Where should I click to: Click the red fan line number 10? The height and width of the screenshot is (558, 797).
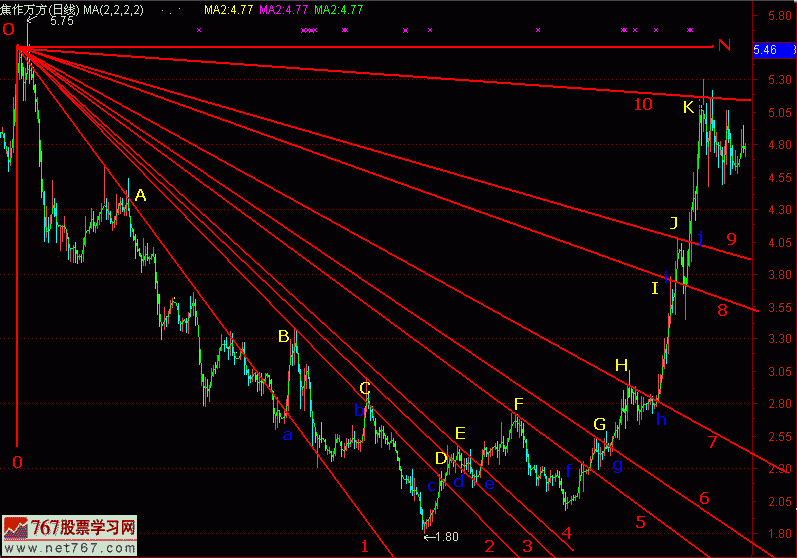642,104
